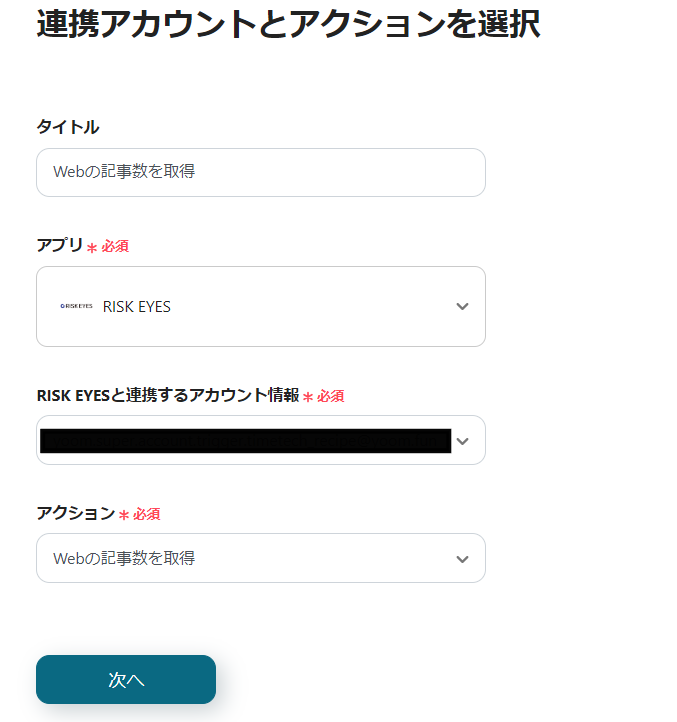The width and height of the screenshot is (677, 722).
Task: Click the タイトル field label
Action: point(67,127)
